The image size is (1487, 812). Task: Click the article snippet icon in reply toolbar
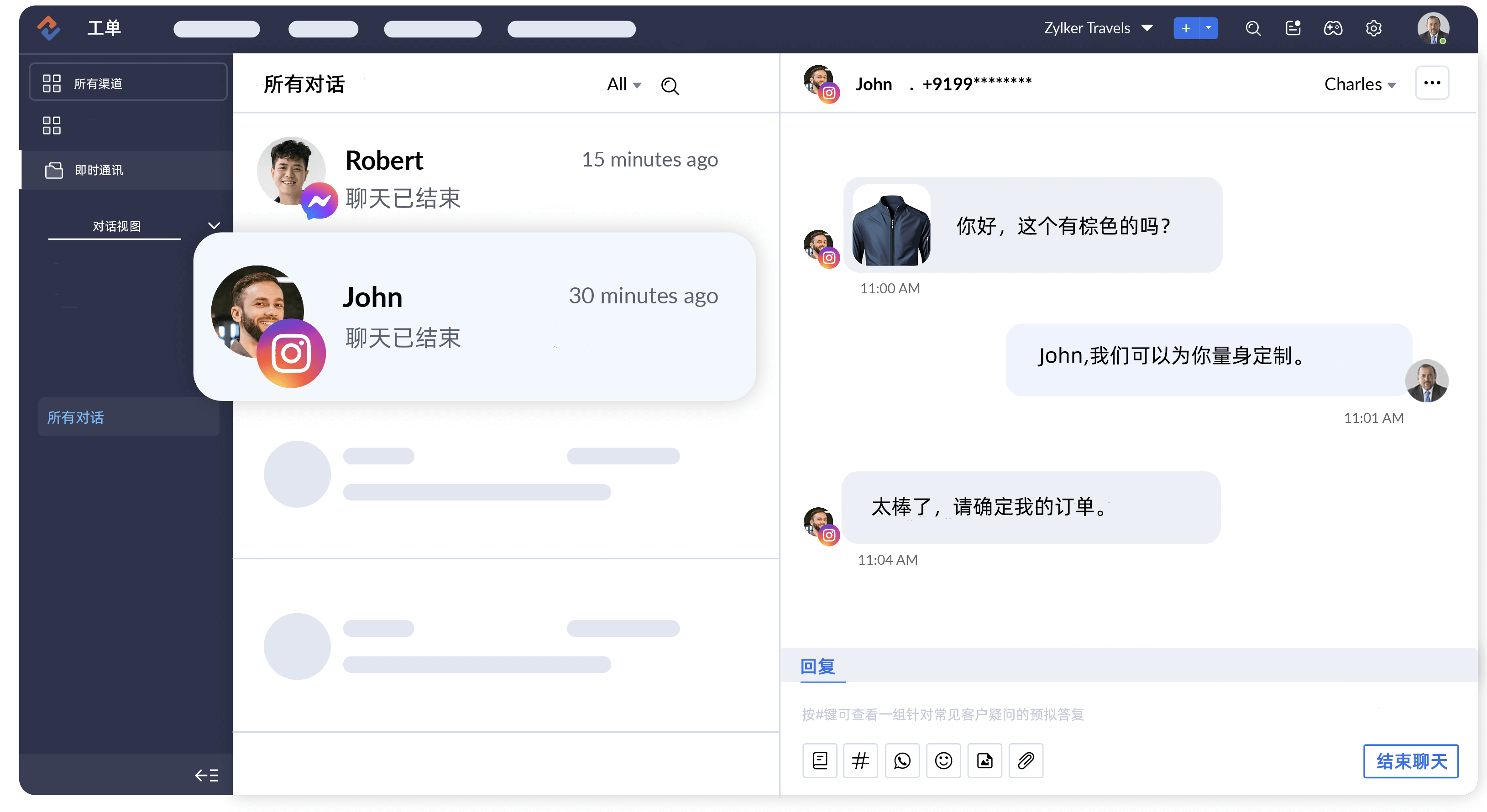[820, 760]
